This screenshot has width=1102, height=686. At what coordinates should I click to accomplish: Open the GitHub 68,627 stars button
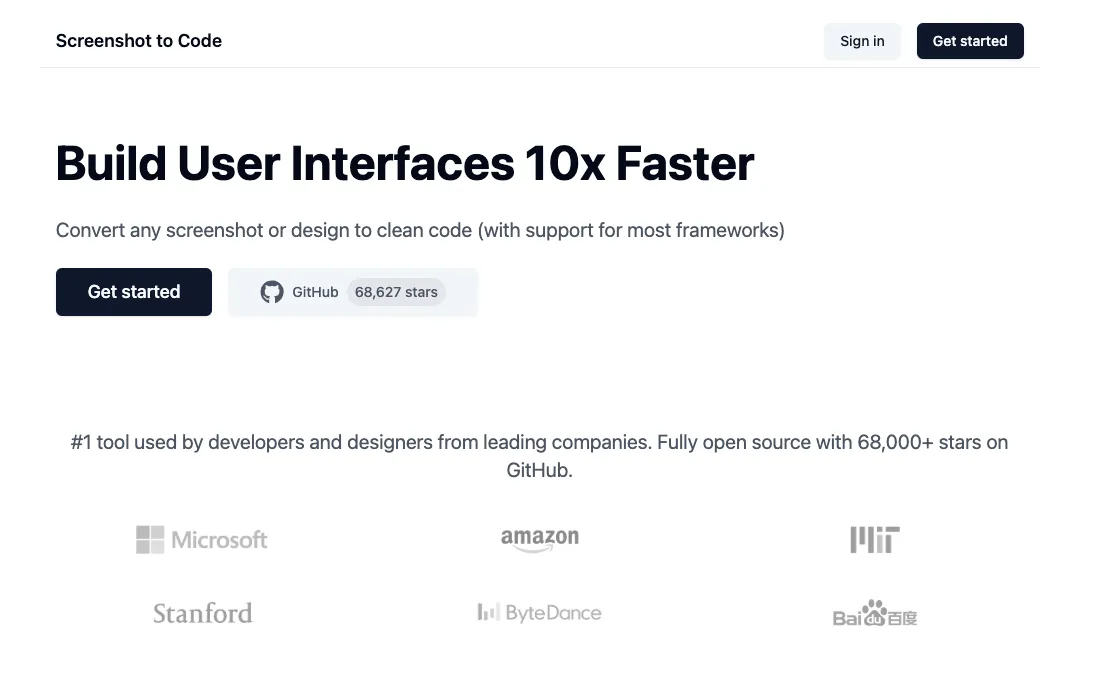click(x=353, y=292)
